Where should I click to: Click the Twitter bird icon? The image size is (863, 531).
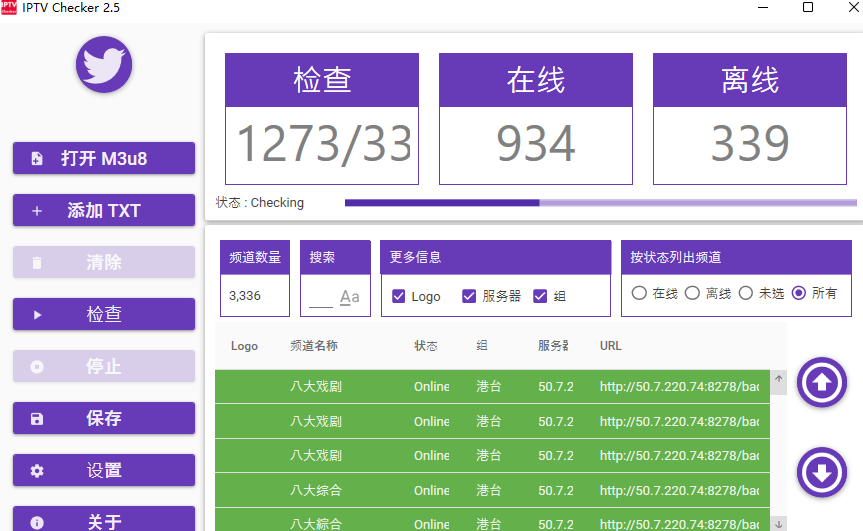click(x=104, y=65)
